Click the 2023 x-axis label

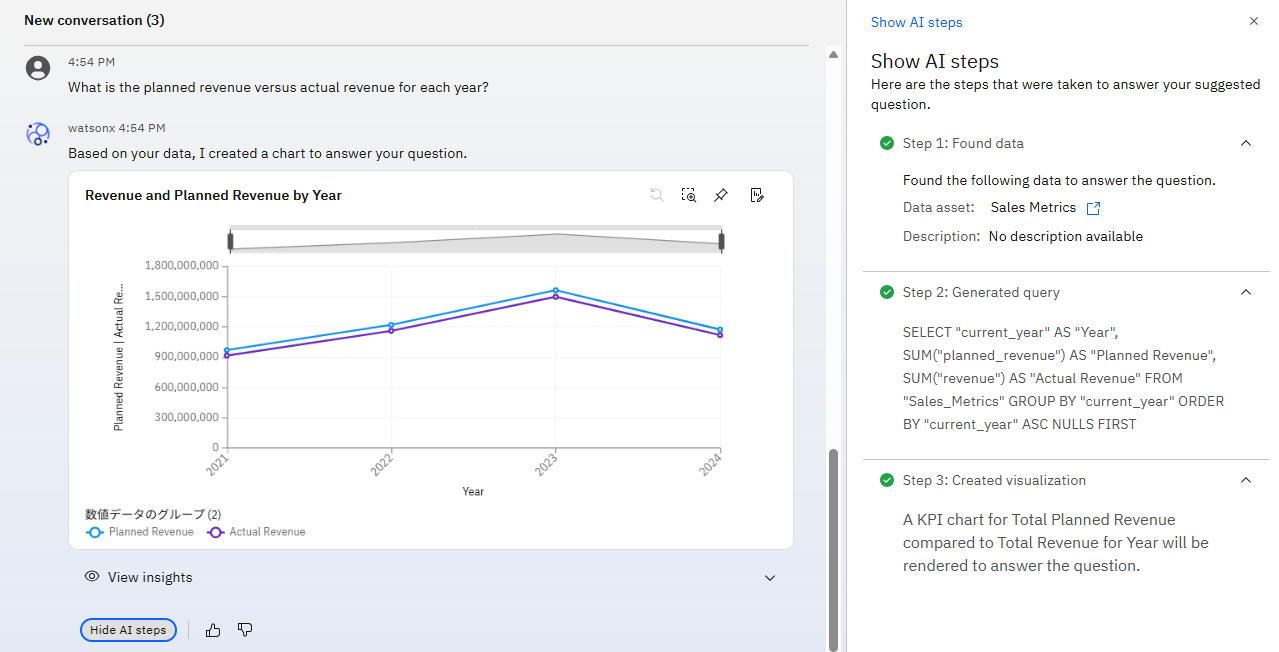click(x=546, y=464)
